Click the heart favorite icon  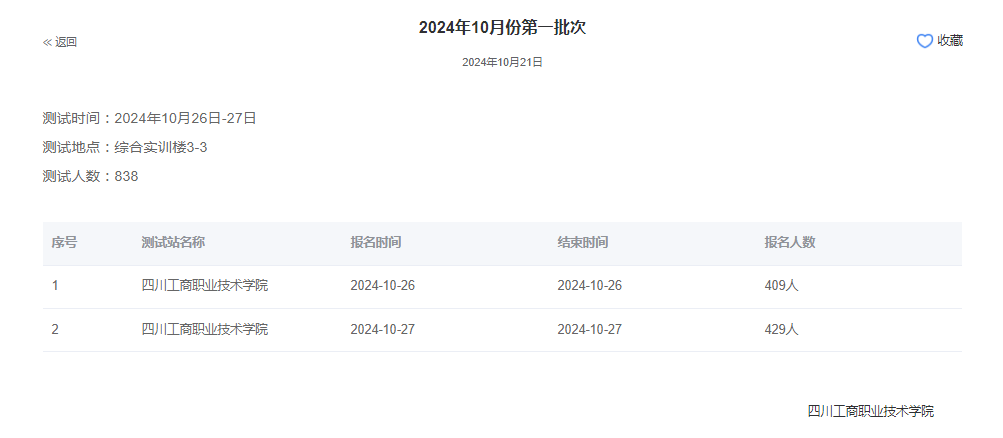point(924,41)
